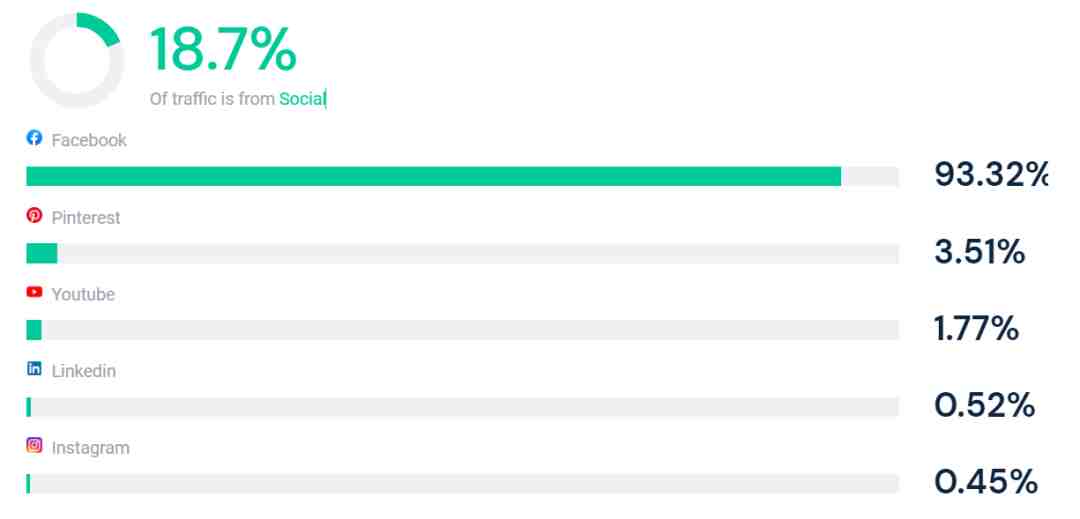1080x519 pixels.
Task: Click the Instagram traffic bar
Action: (462, 484)
